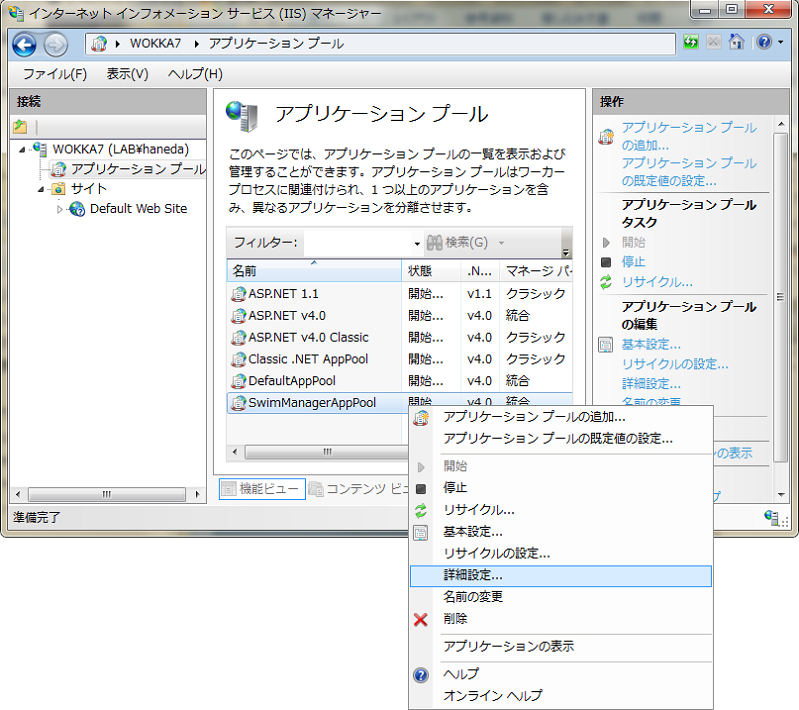The width and height of the screenshot is (799, 710).
Task: Click 停止 link in actions pane
Action: pyautogui.click(x=633, y=262)
